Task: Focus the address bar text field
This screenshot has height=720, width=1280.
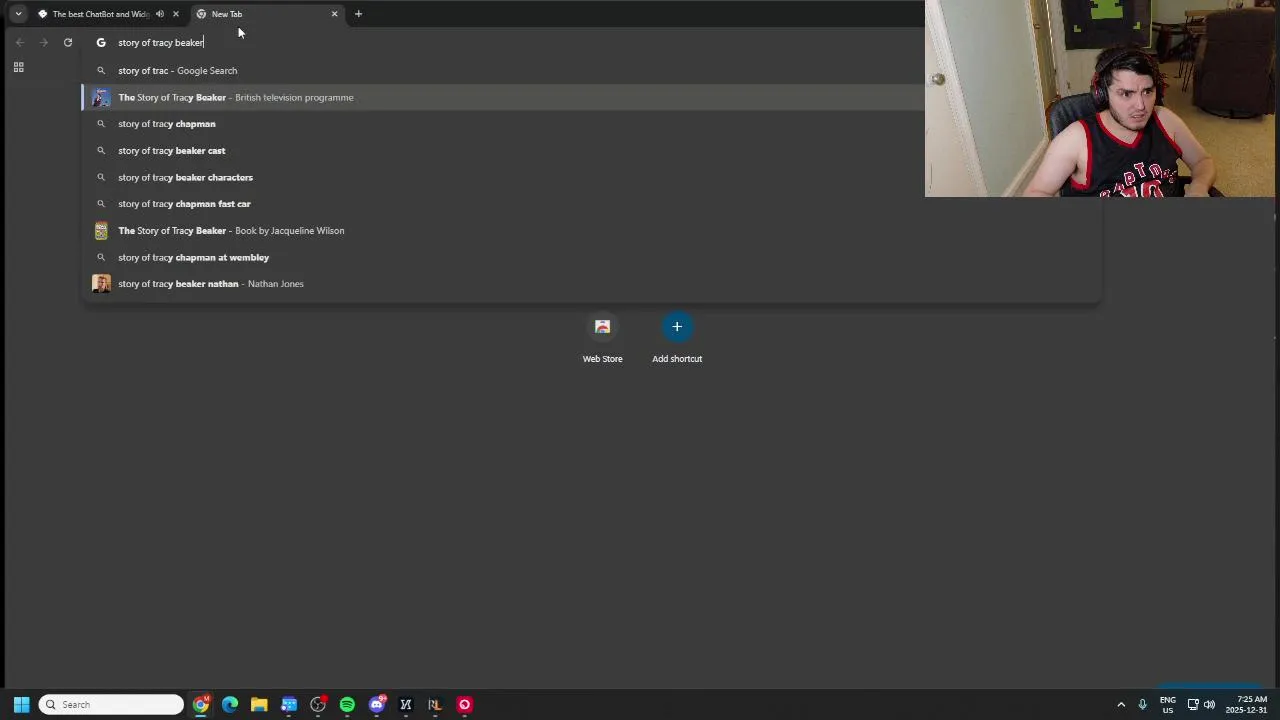Action: 500,42
